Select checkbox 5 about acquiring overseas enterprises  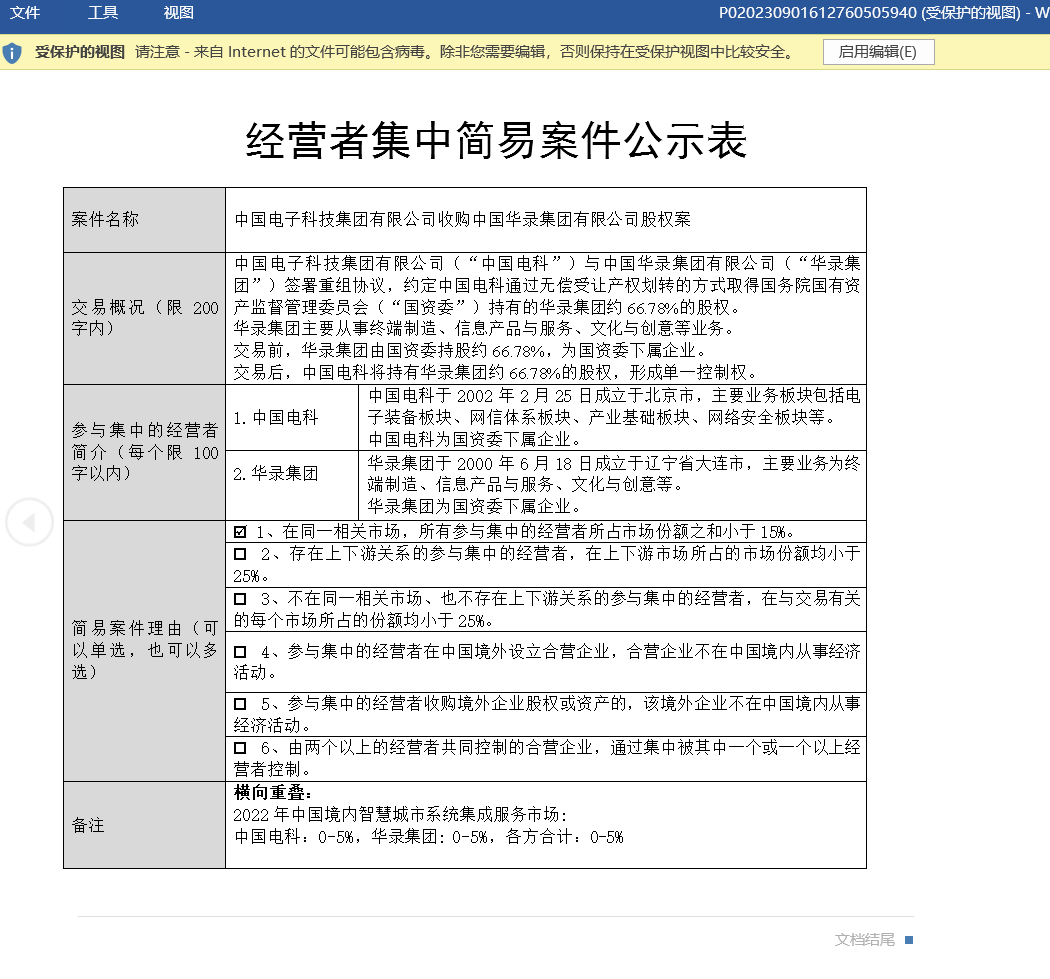240,704
